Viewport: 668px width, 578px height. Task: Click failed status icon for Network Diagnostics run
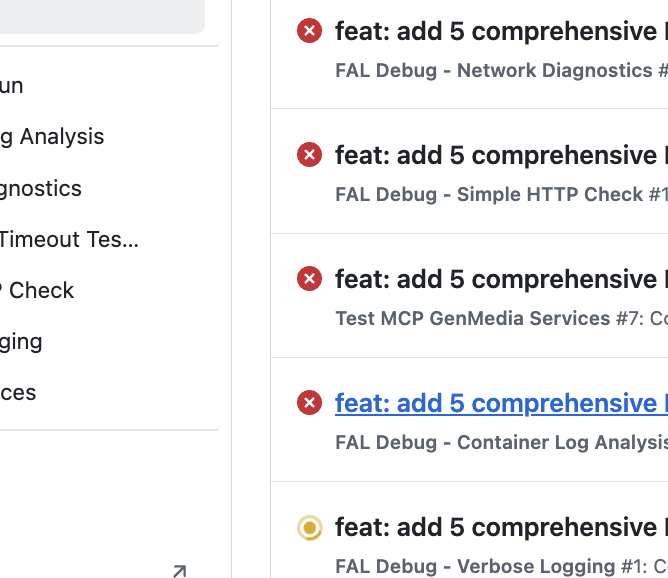[309, 31]
